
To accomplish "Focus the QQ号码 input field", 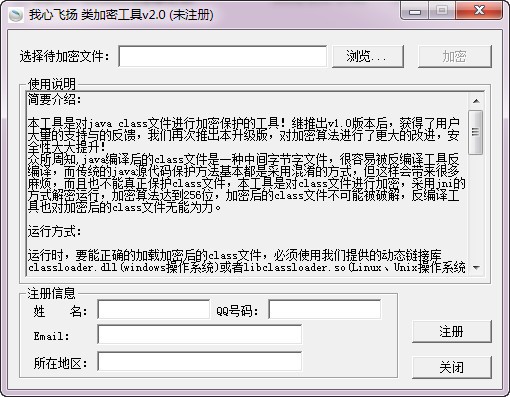I will [x=325, y=309].
